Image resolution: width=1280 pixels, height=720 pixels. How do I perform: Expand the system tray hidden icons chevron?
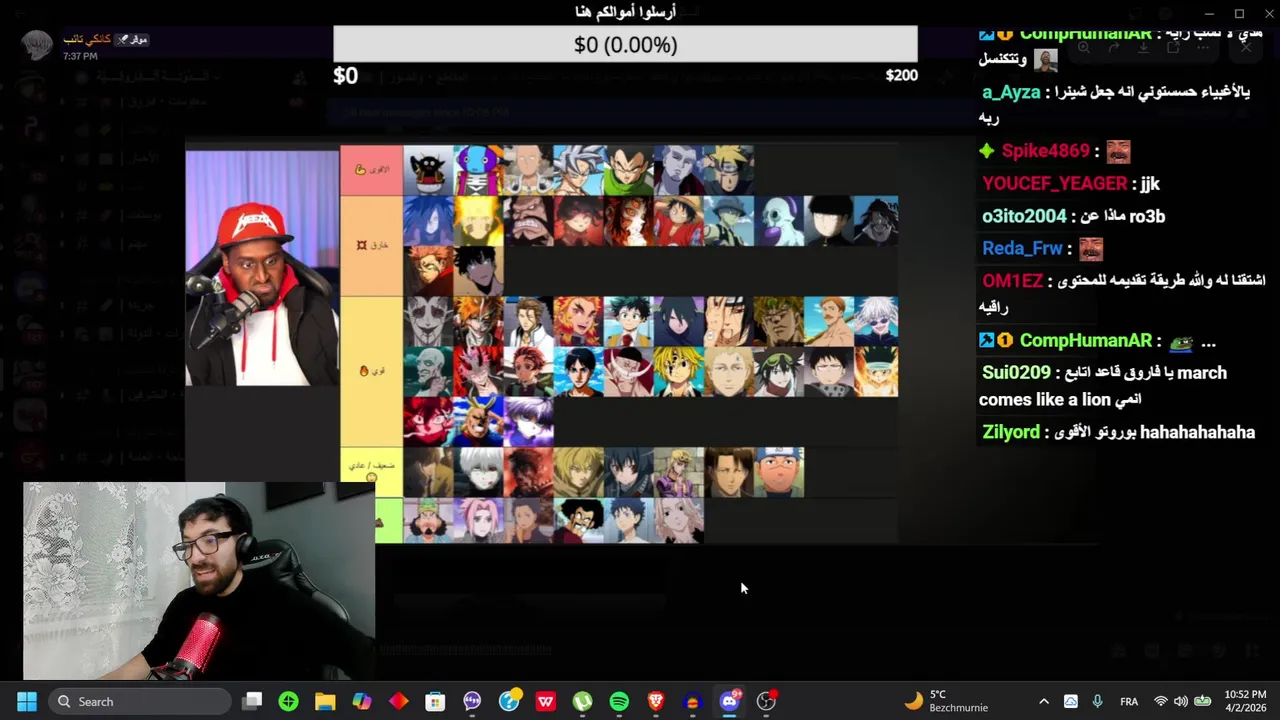coord(1044,701)
